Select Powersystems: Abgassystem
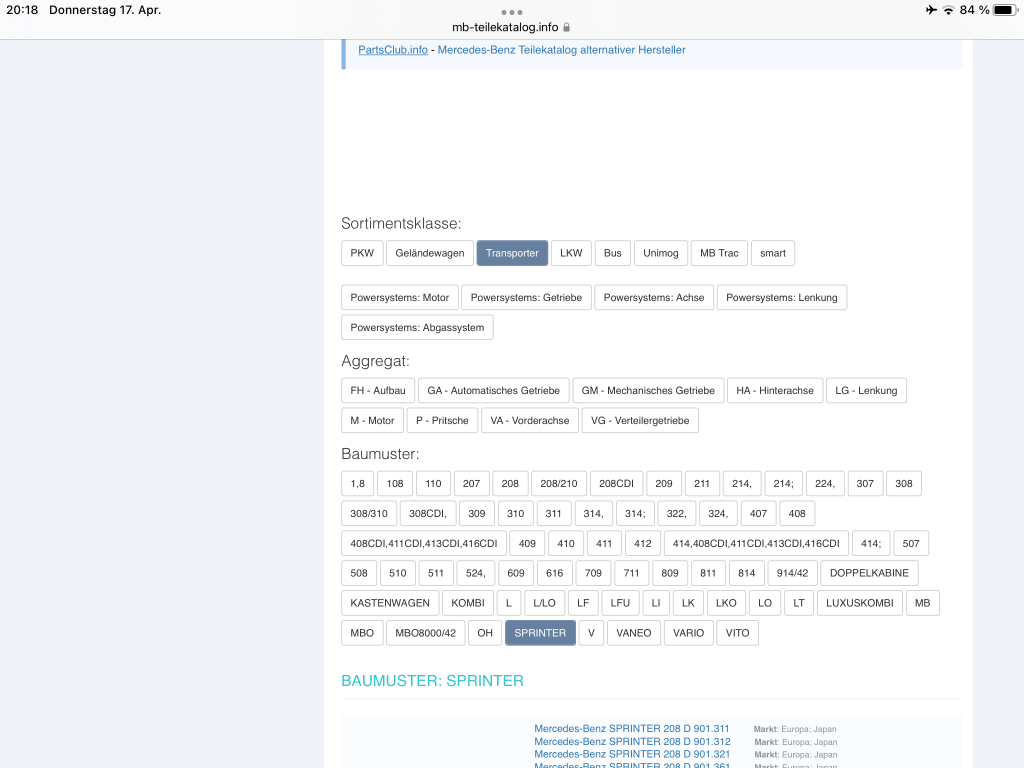This screenshot has width=1024, height=768. (417, 327)
